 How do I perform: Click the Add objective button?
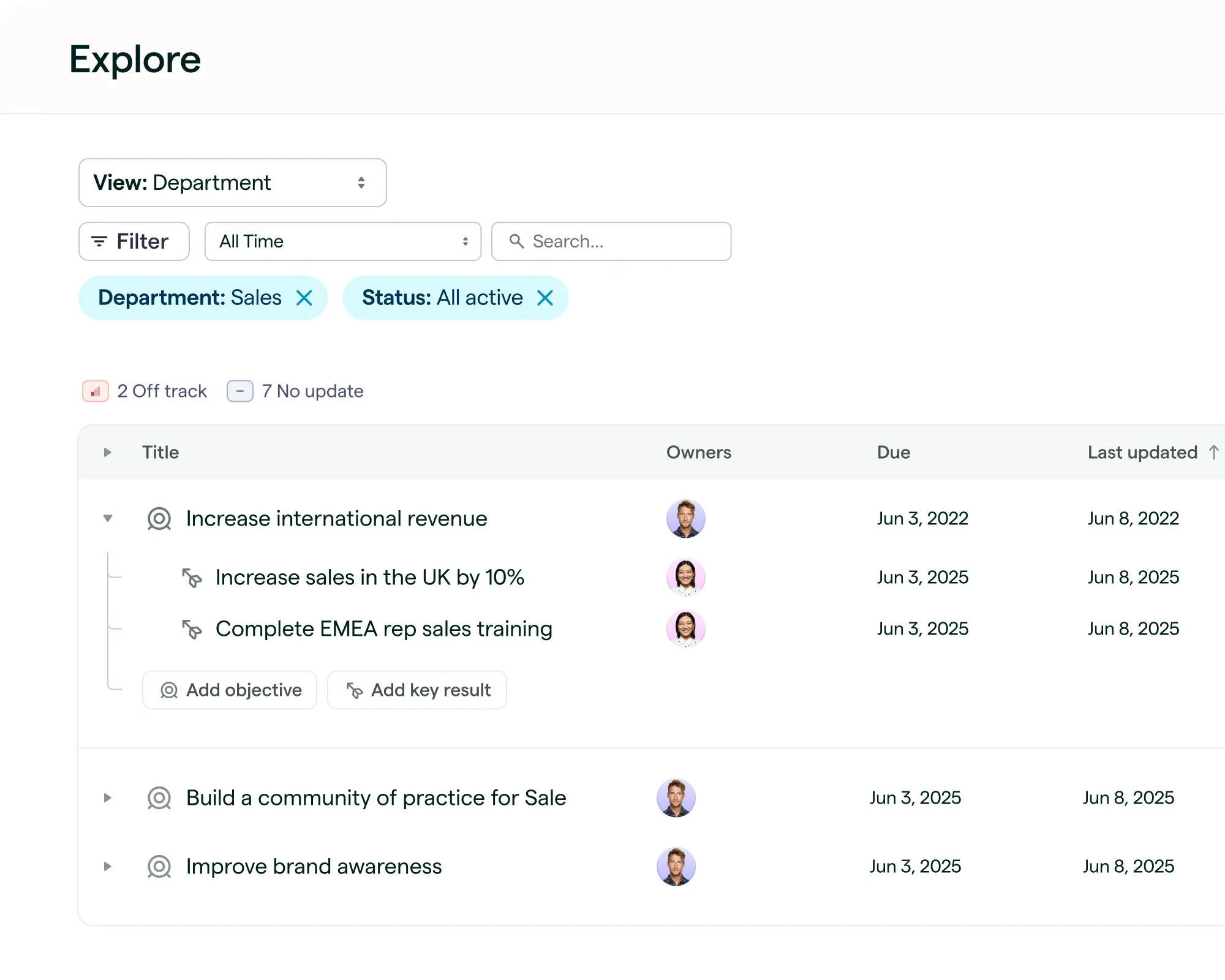pyautogui.click(x=229, y=690)
